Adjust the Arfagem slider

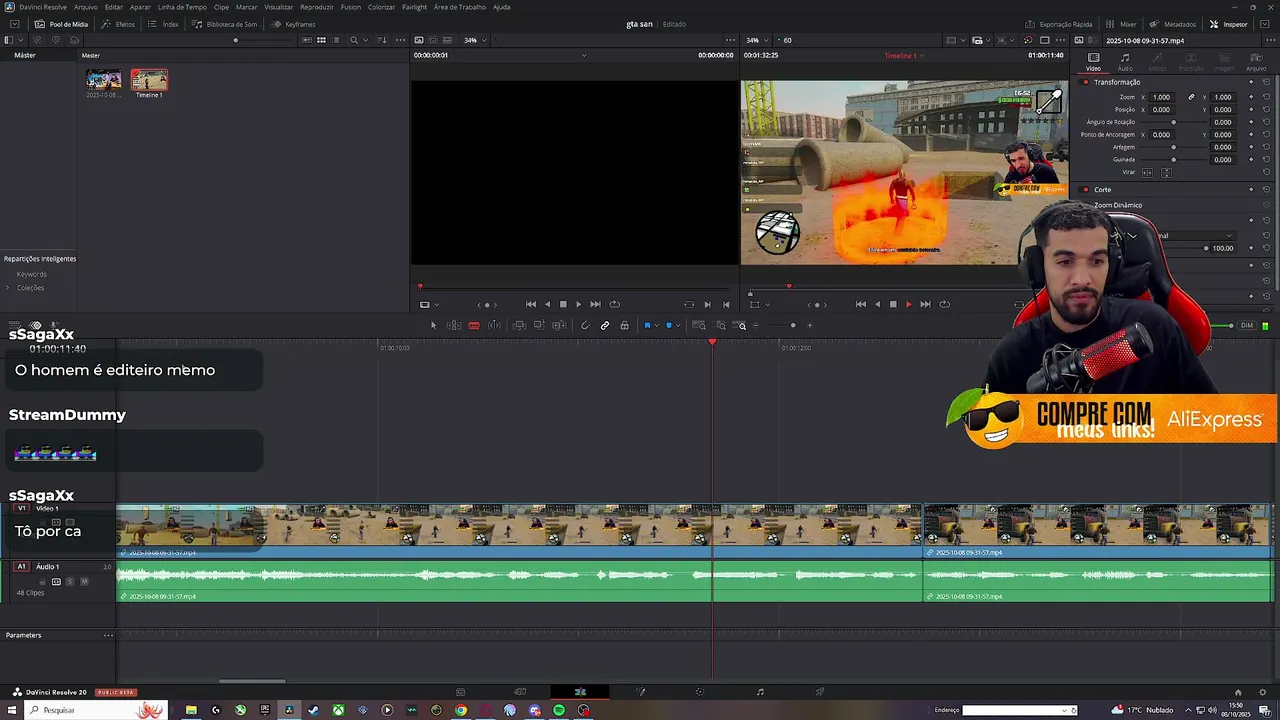point(1173,147)
